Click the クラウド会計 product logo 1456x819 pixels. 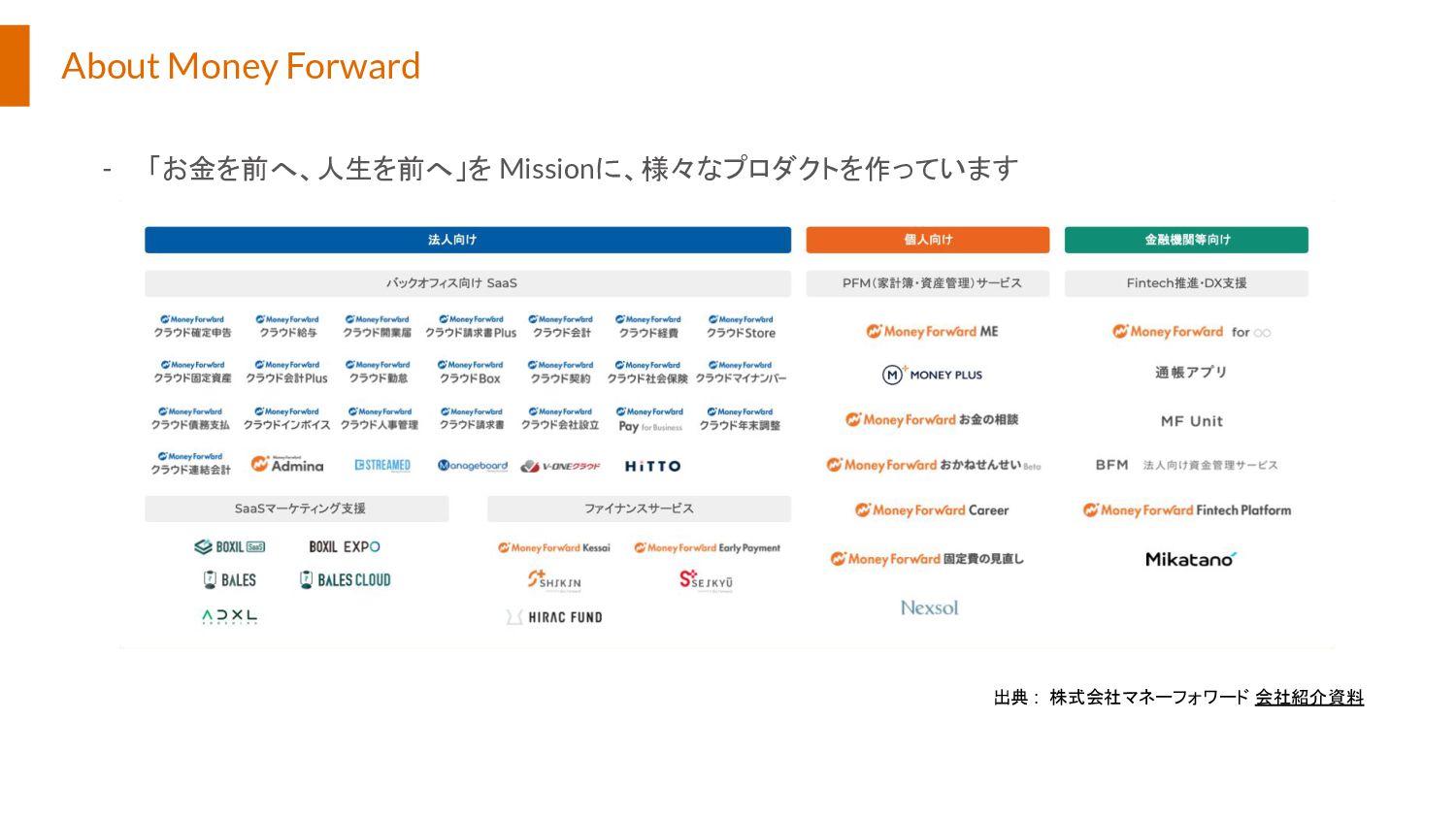(561, 326)
